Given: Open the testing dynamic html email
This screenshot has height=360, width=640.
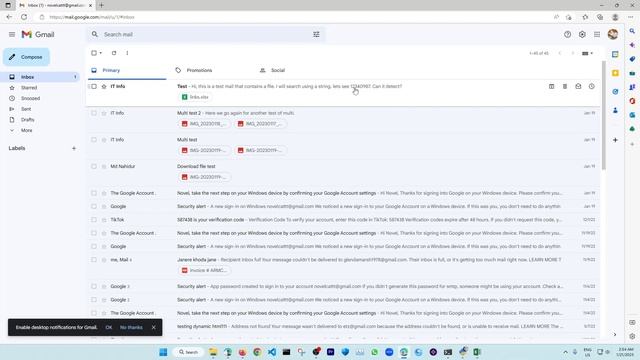Looking at the screenshot, I should click(x=343, y=327).
